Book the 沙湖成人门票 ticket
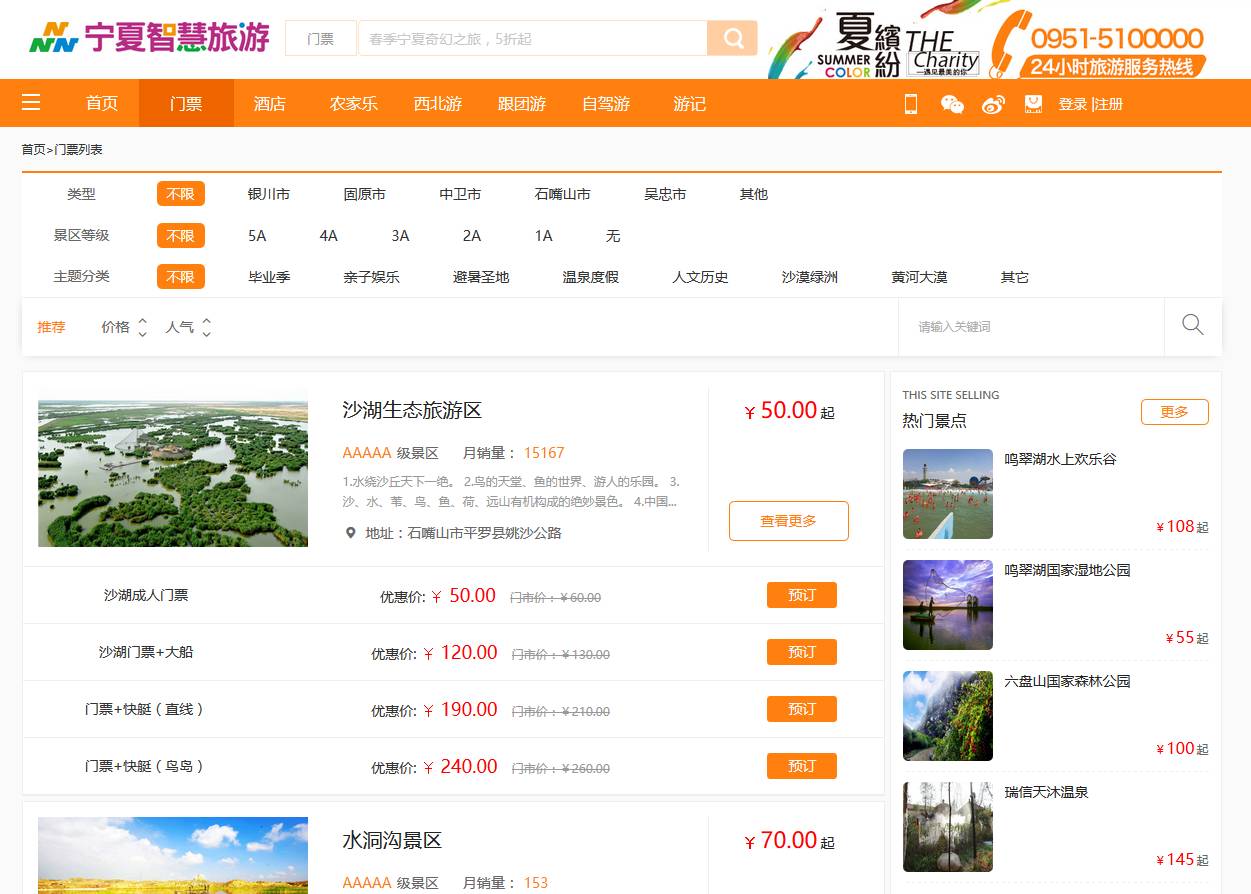The height and width of the screenshot is (894, 1251). [802, 595]
